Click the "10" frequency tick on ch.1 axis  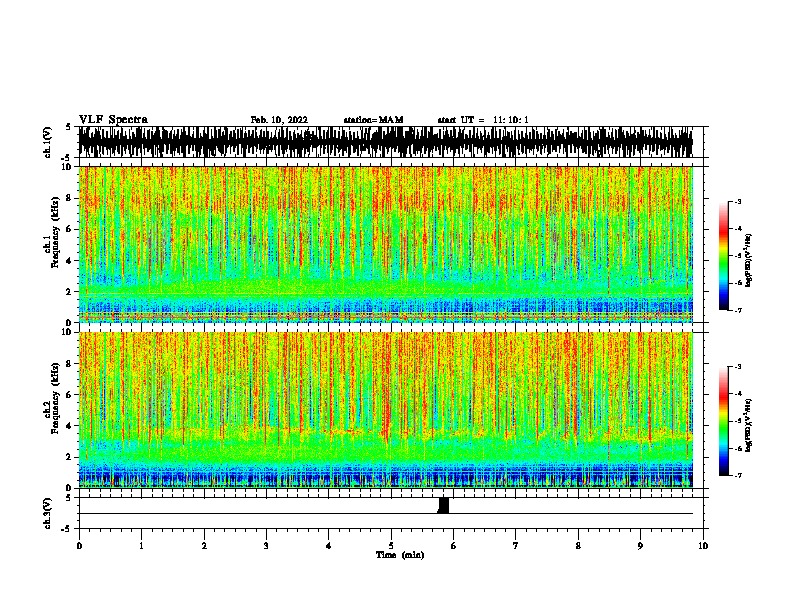pyautogui.click(x=67, y=167)
